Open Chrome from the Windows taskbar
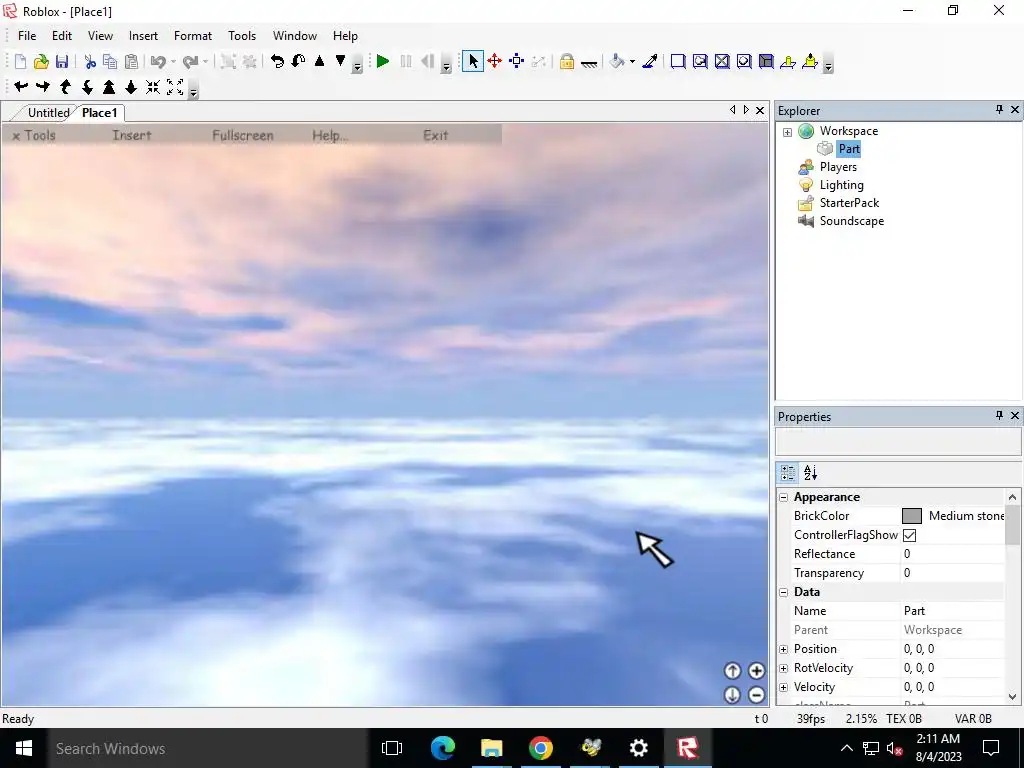 (x=541, y=748)
